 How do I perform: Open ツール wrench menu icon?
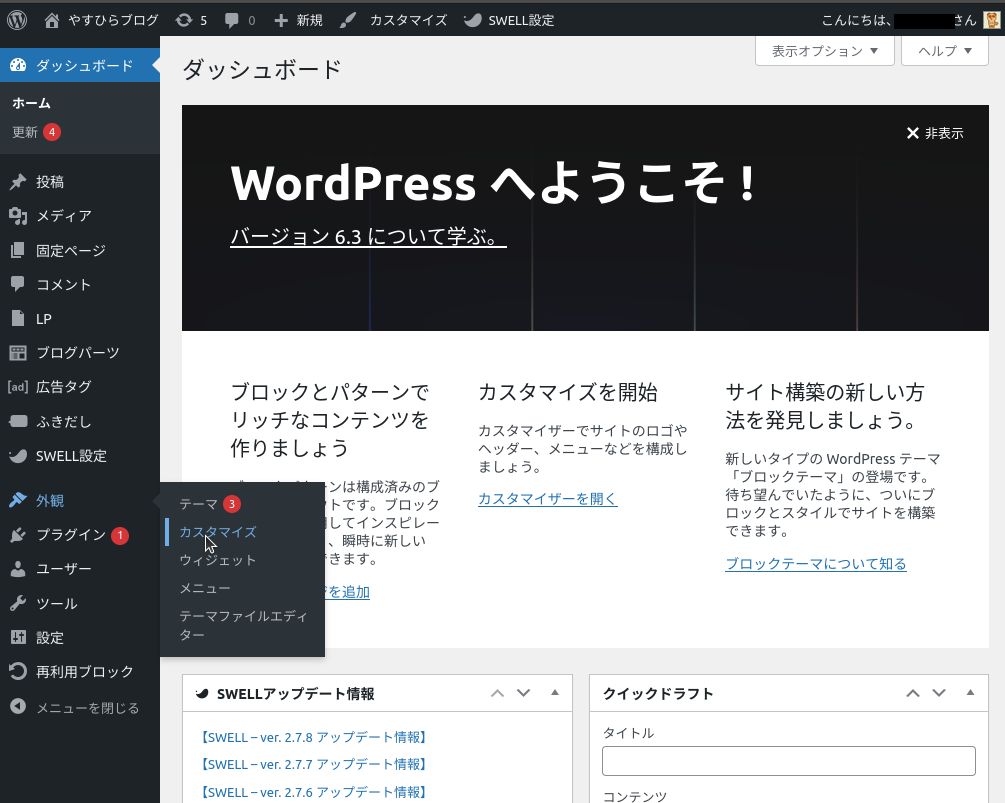tap(18, 603)
